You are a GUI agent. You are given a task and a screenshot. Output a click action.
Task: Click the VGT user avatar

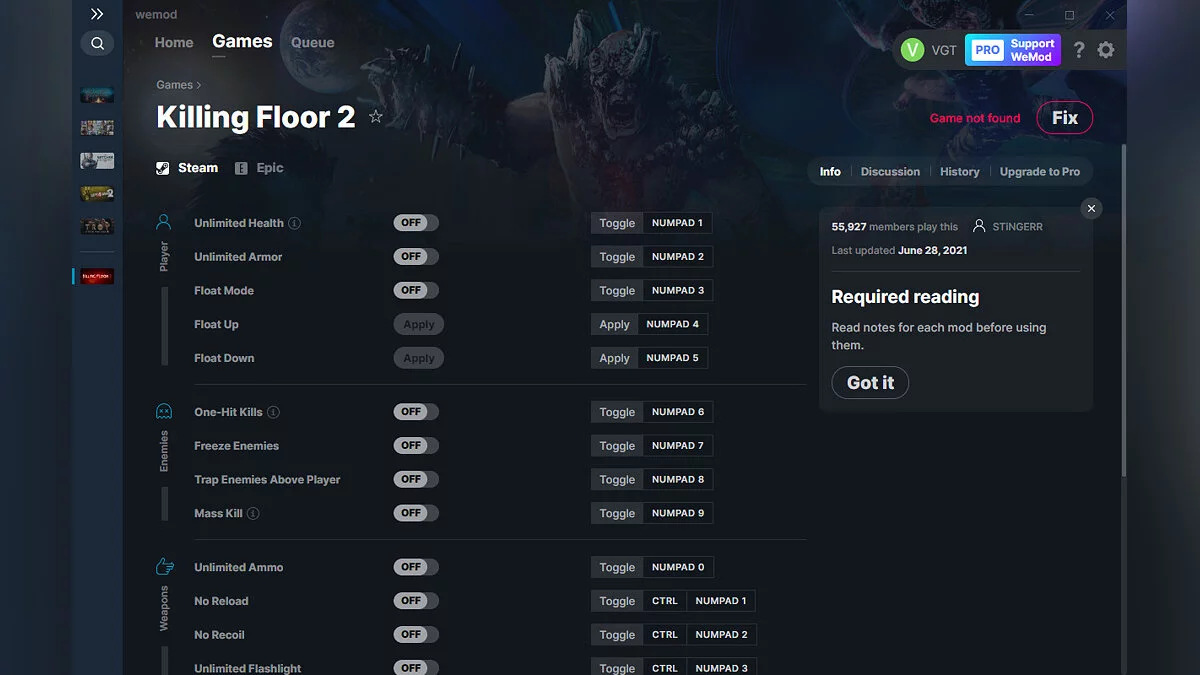[912, 50]
